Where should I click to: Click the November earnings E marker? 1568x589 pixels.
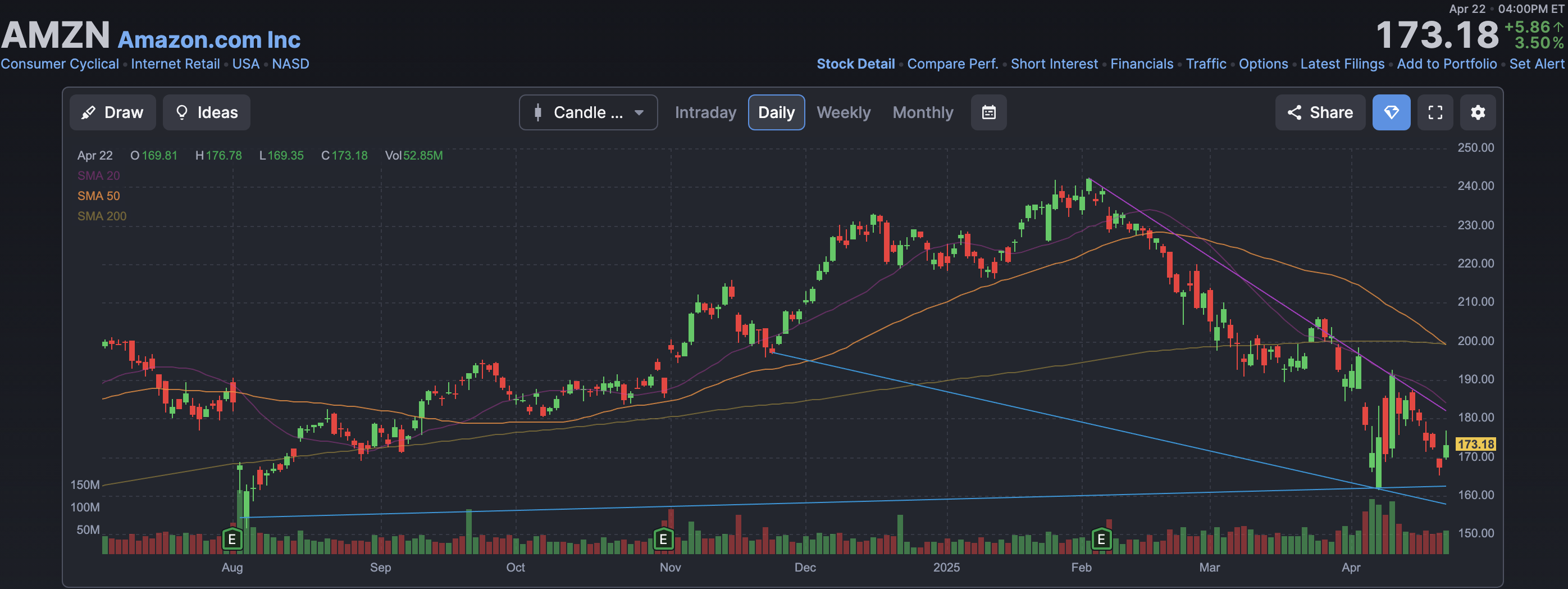tap(663, 539)
